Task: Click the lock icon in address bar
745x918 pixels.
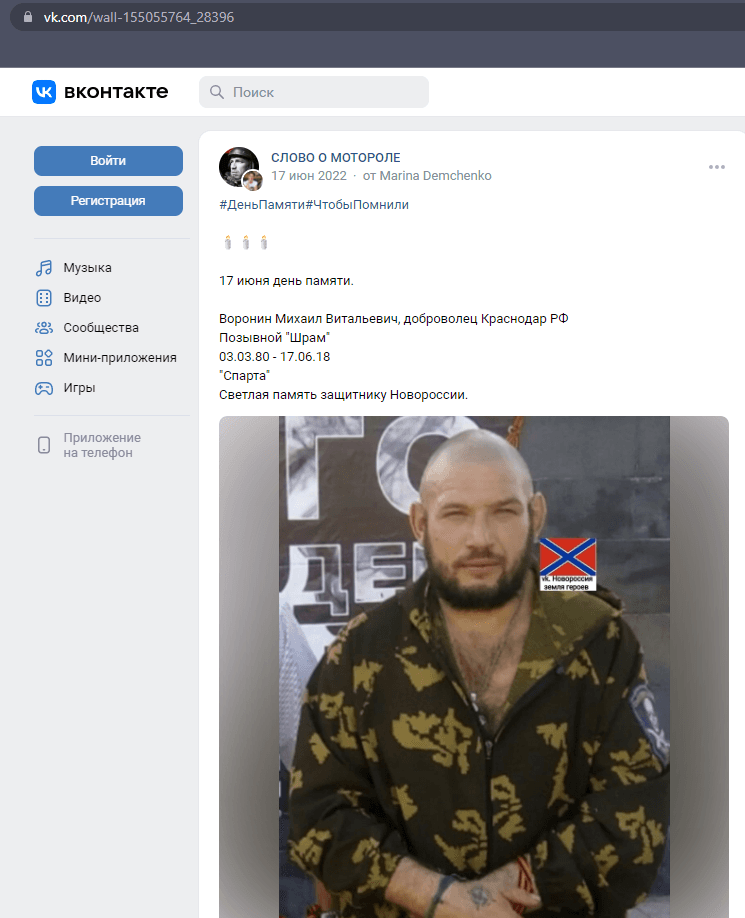Action: 28,17
